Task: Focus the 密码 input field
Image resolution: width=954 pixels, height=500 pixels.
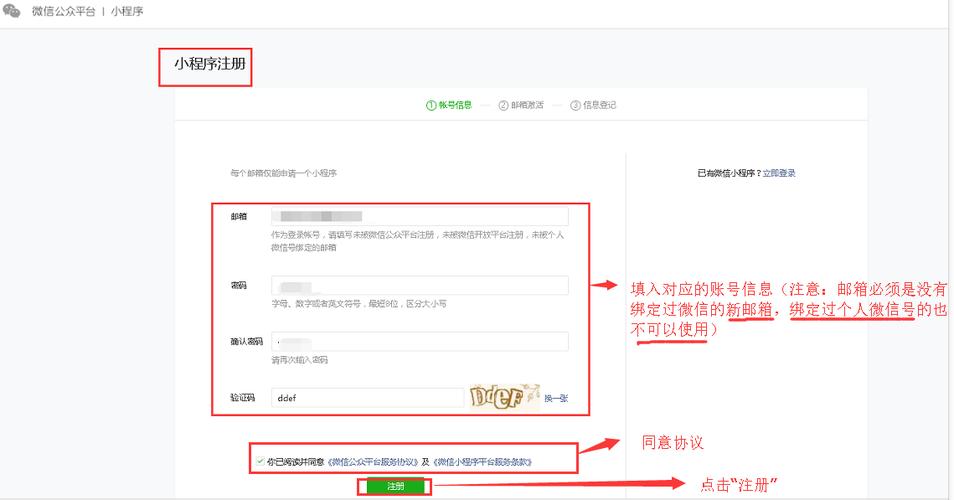Action: (420, 285)
